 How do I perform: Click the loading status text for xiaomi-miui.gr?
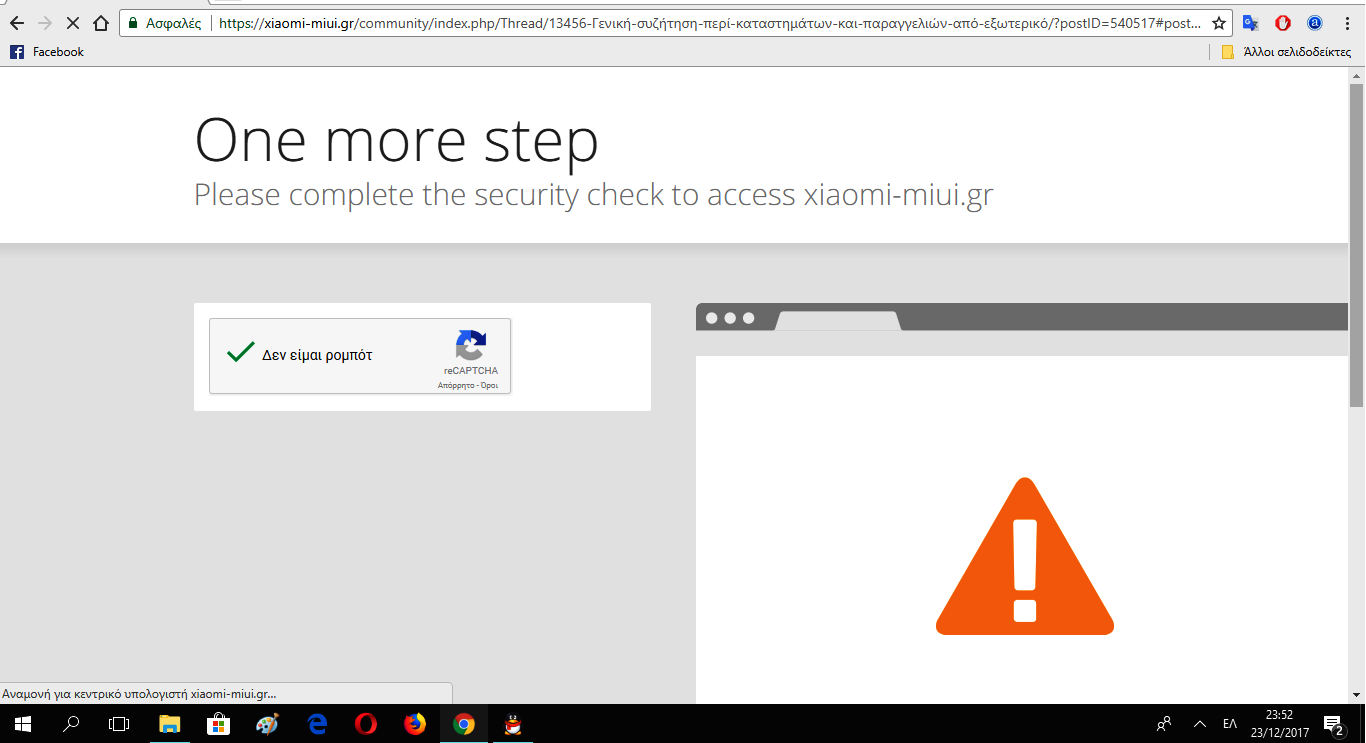pyautogui.click(x=139, y=694)
